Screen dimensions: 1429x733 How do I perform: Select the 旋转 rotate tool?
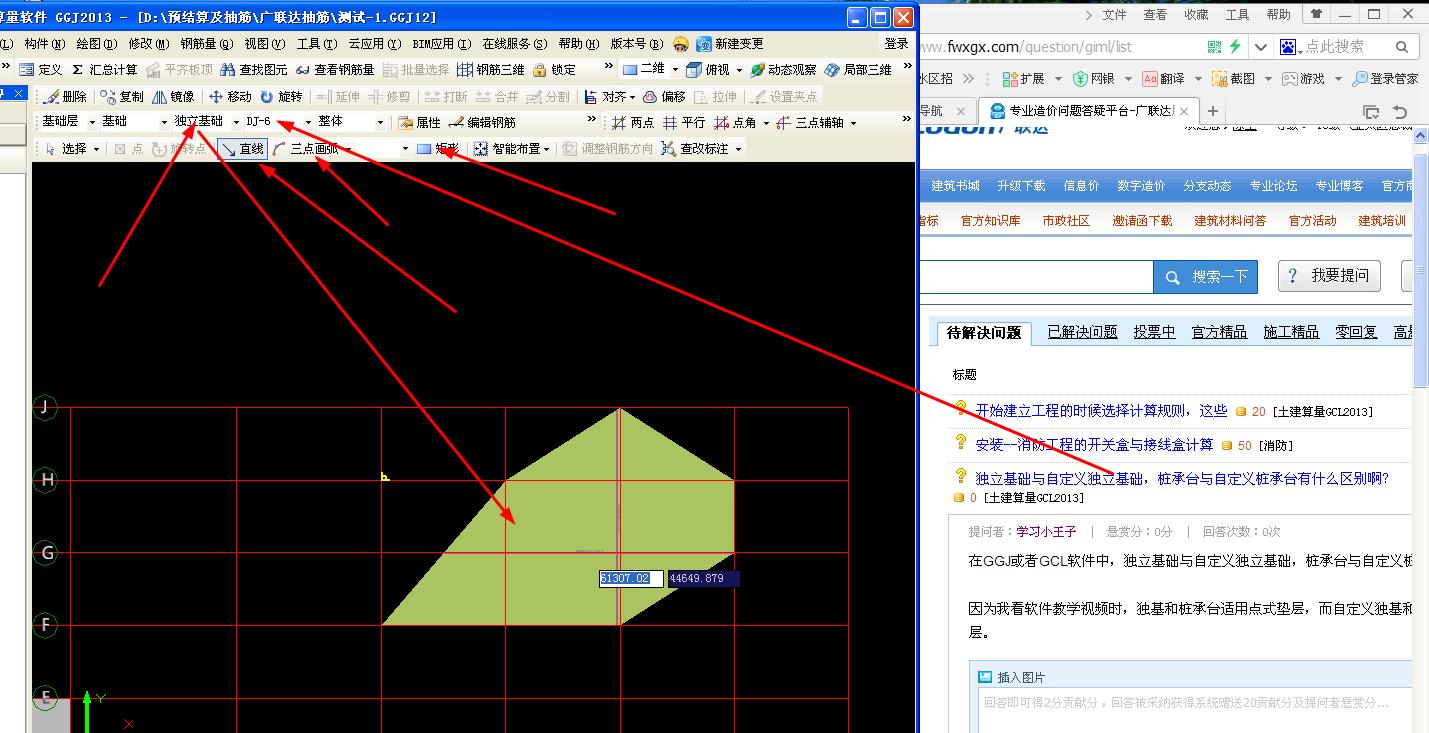(281, 97)
